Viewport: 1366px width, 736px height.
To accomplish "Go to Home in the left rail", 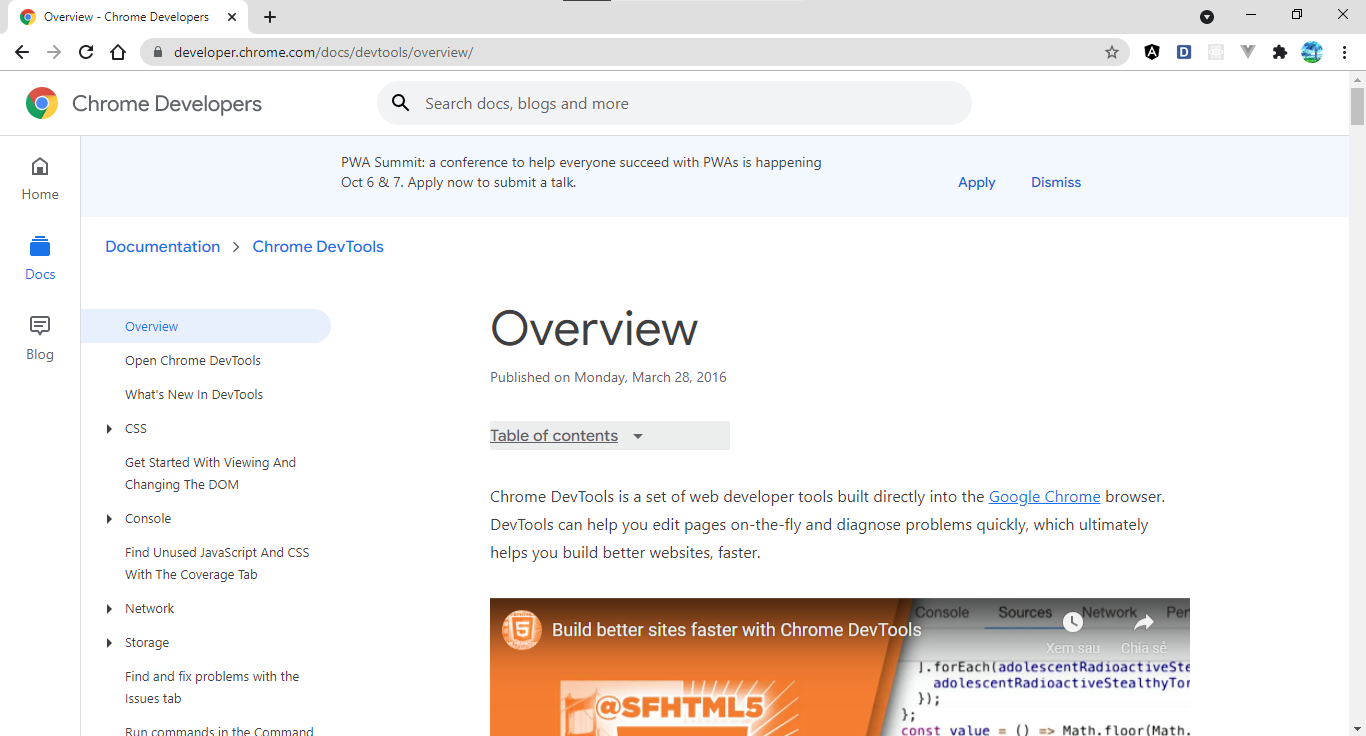I will pos(40,179).
